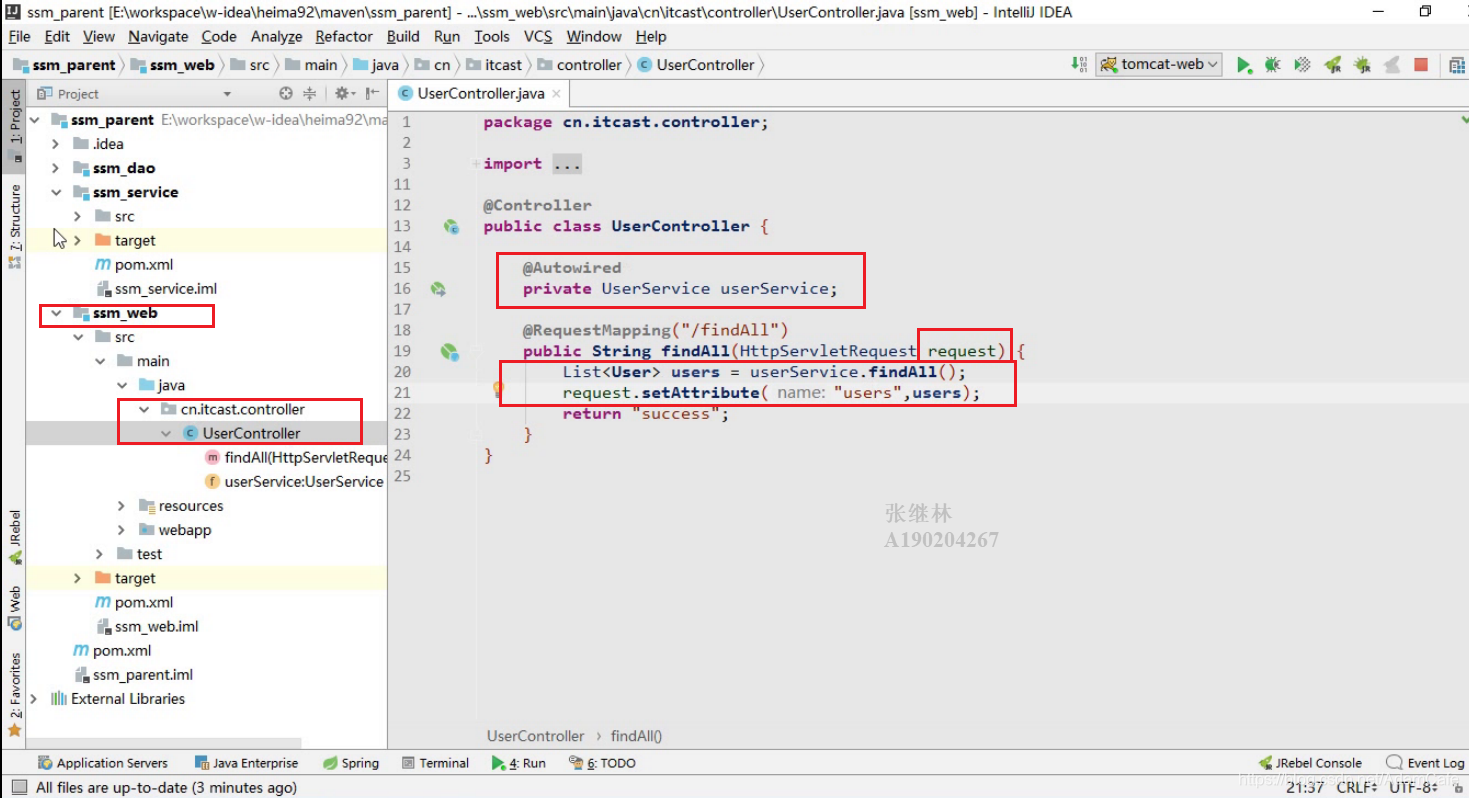Select the UserController.java editor tab
The height and width of the screenshot is (798, 1469).
click(x=482, y=93)
